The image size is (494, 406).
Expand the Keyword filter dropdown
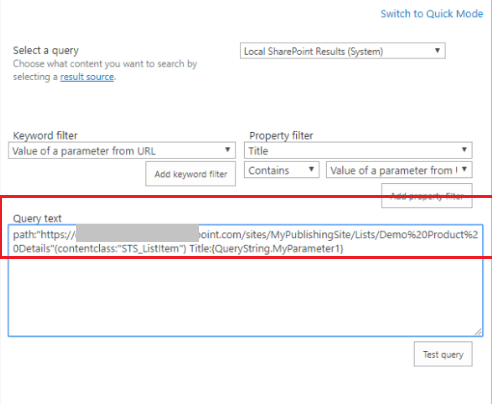(x=122, y=151)
